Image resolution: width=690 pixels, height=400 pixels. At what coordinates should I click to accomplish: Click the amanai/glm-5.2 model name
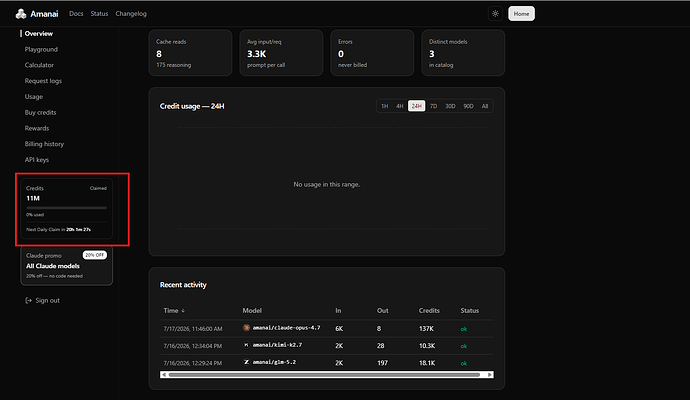coord(274,362)
